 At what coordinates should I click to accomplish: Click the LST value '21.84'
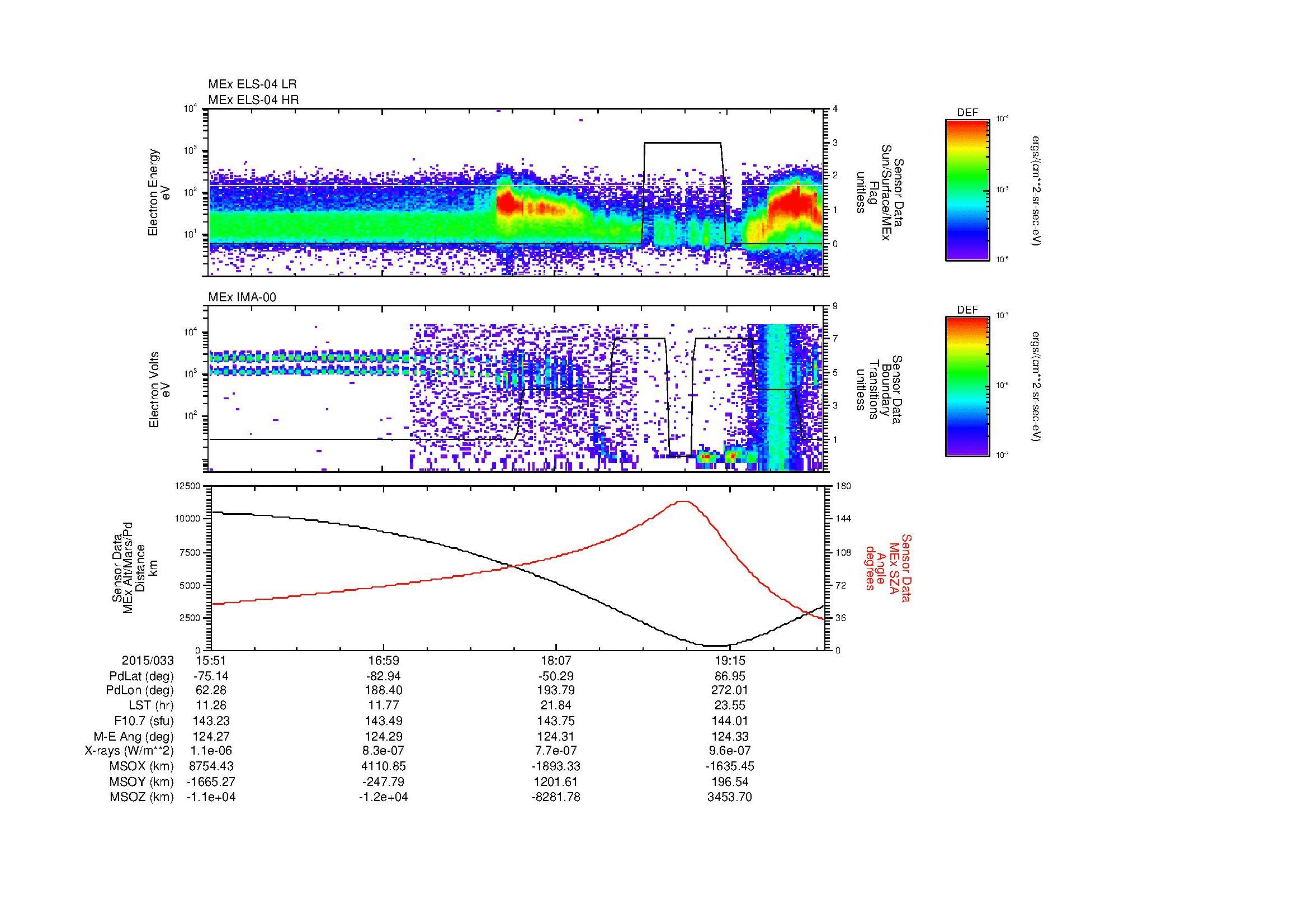555,706
